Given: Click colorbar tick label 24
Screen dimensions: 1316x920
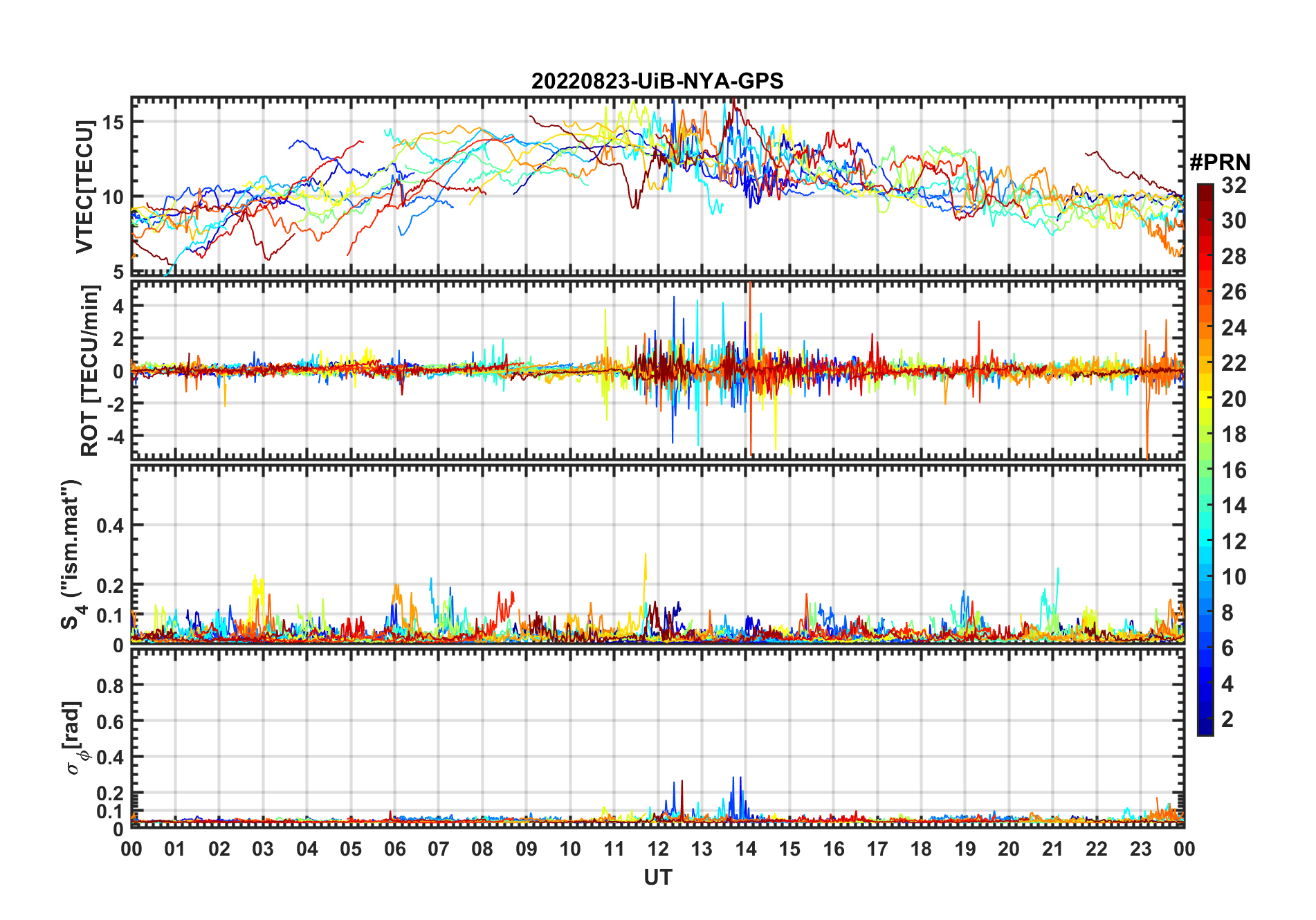Looking at the screenshot, I should coord(1234,328).
